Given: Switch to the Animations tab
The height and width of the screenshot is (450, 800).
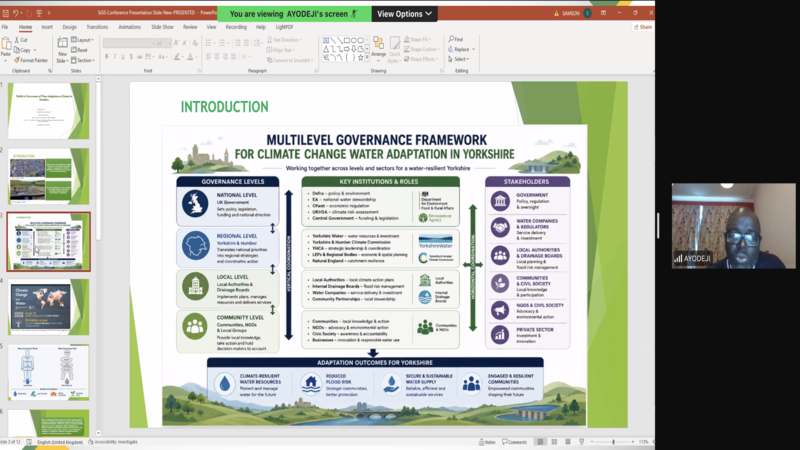Looking at the screenshot, I should [x=130, y=27].
